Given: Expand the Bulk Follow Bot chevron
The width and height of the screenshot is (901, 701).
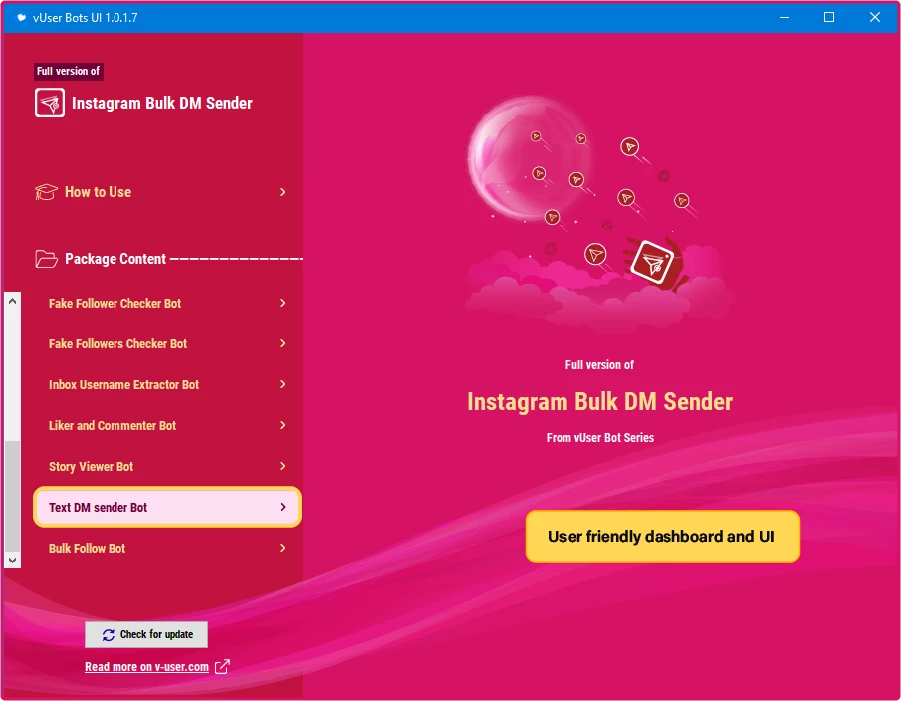Looking at the screenshot, I should 282,548.
